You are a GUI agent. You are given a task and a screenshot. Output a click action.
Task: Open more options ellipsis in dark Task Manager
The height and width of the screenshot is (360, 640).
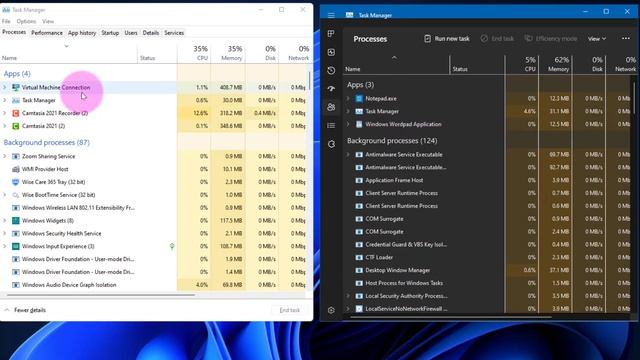click(626, 38)
